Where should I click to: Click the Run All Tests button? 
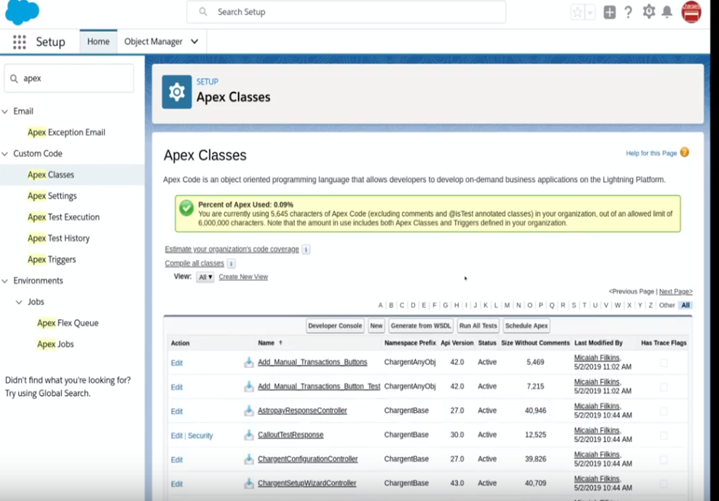pos(477,326)
